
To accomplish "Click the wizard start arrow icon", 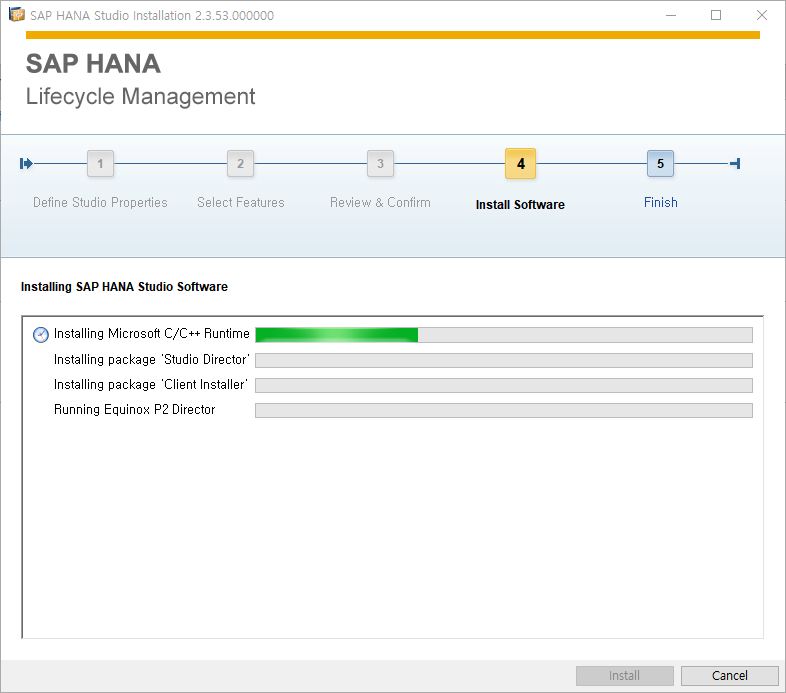I will click(26, 163).
